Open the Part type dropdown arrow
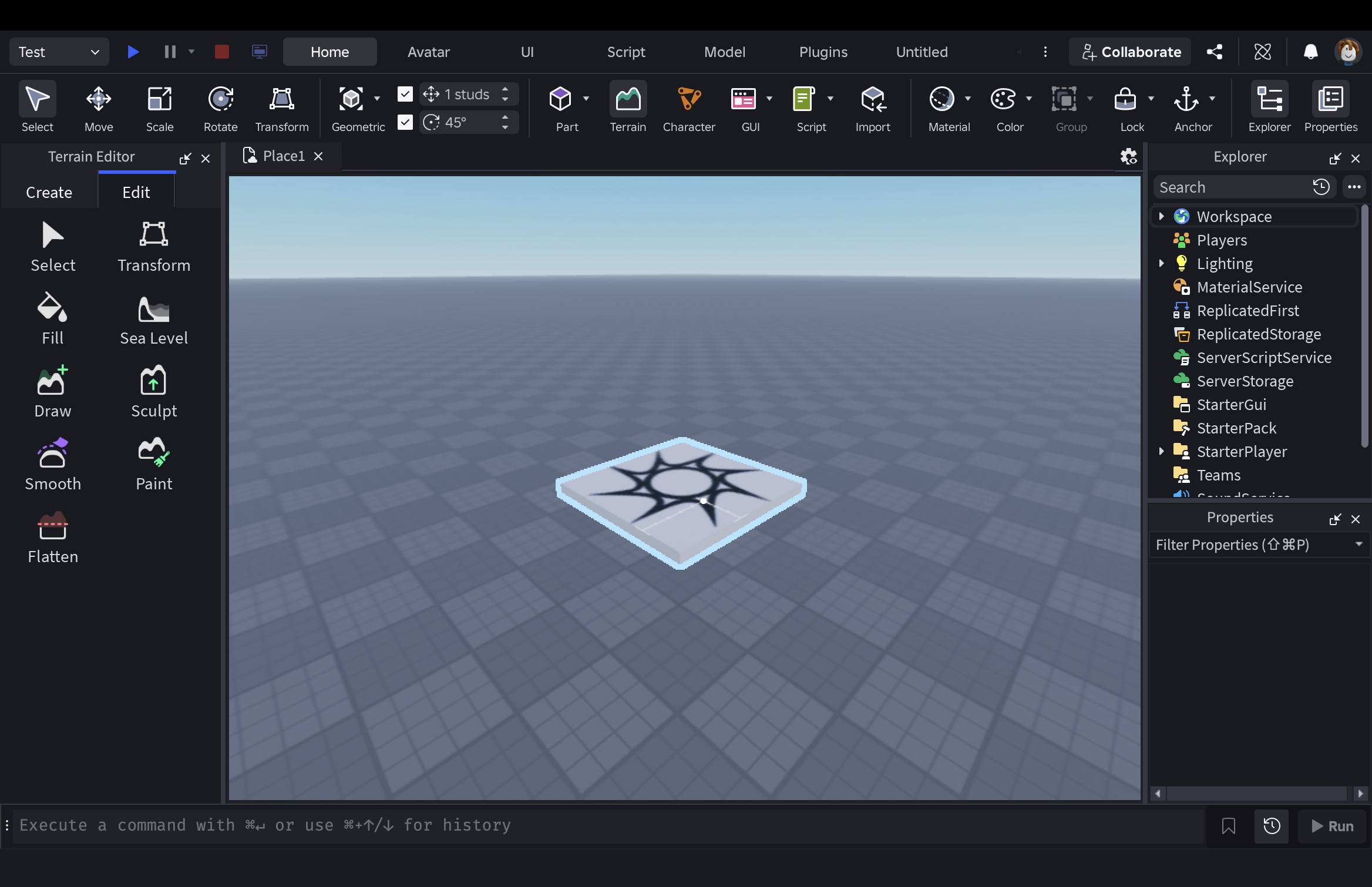This screenshot has width=1372, height=887. point(586,99)
